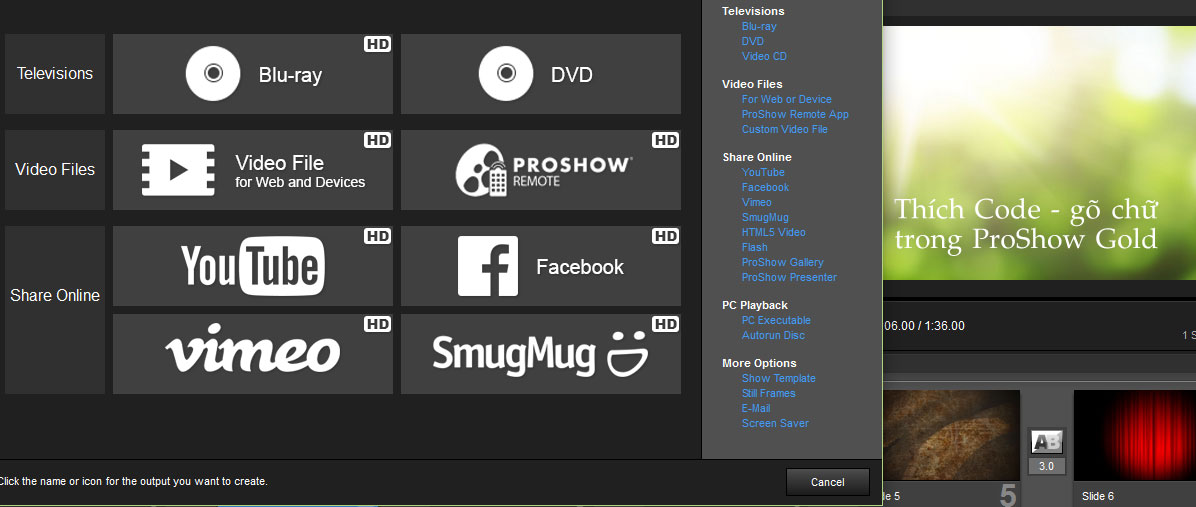The height and width of the screenshot is (507, 1196).
Task: Click the Share Online category label
Action: 55,310
